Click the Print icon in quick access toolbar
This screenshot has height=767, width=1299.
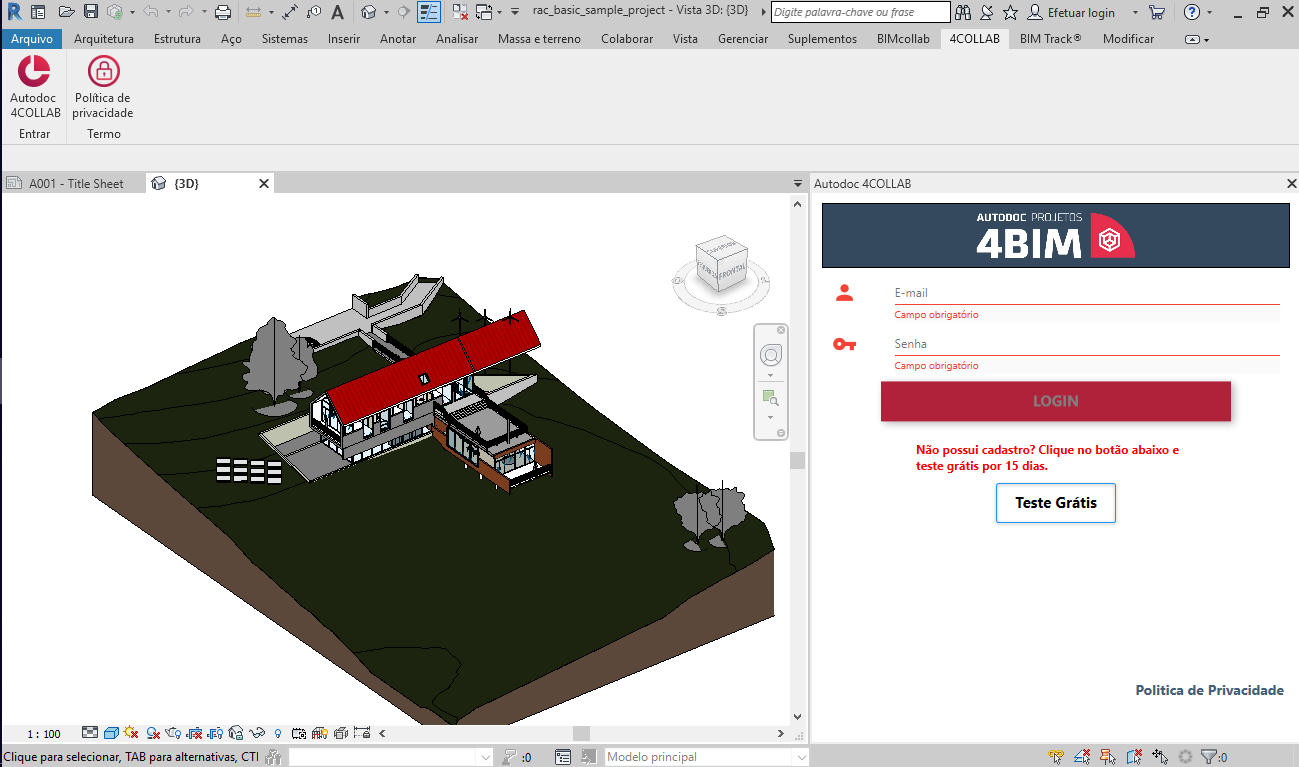(222, 12)
